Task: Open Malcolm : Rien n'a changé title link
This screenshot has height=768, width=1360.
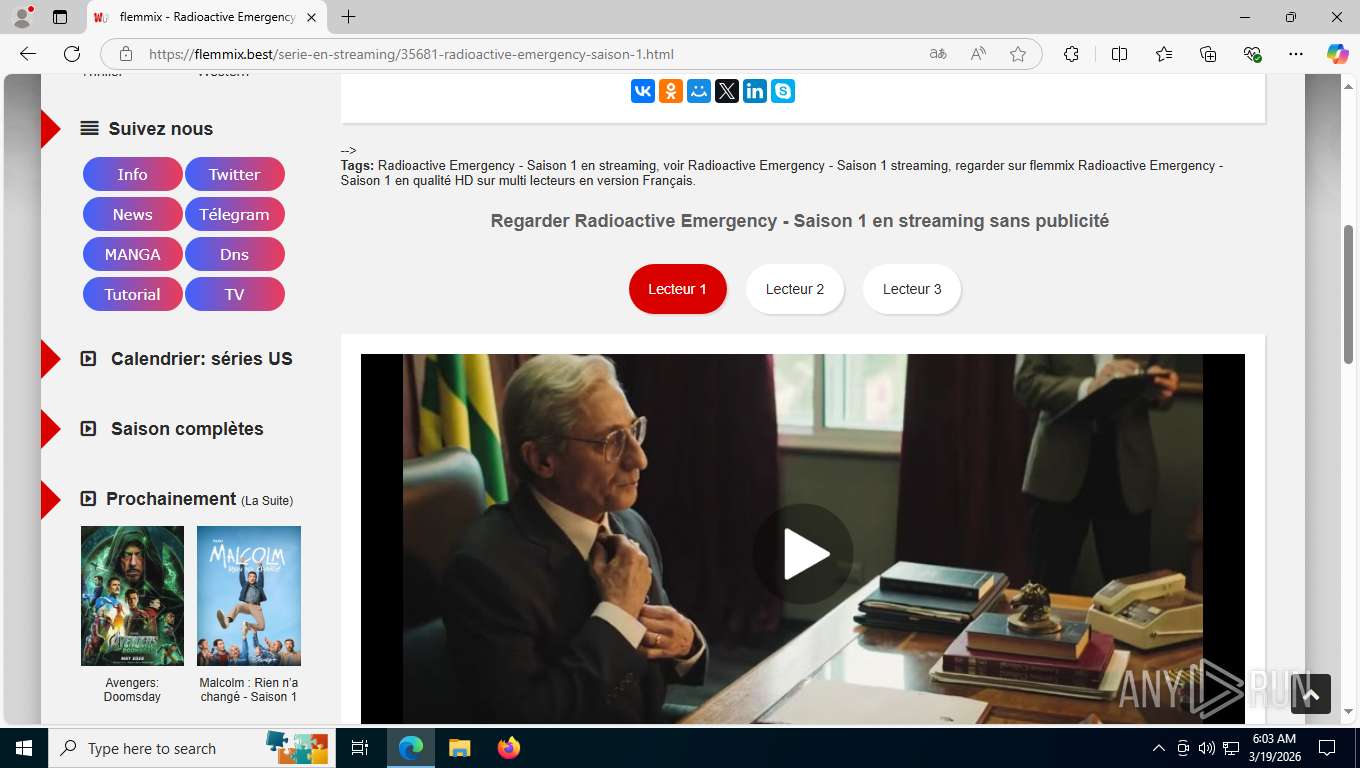Action: point(249,690)
